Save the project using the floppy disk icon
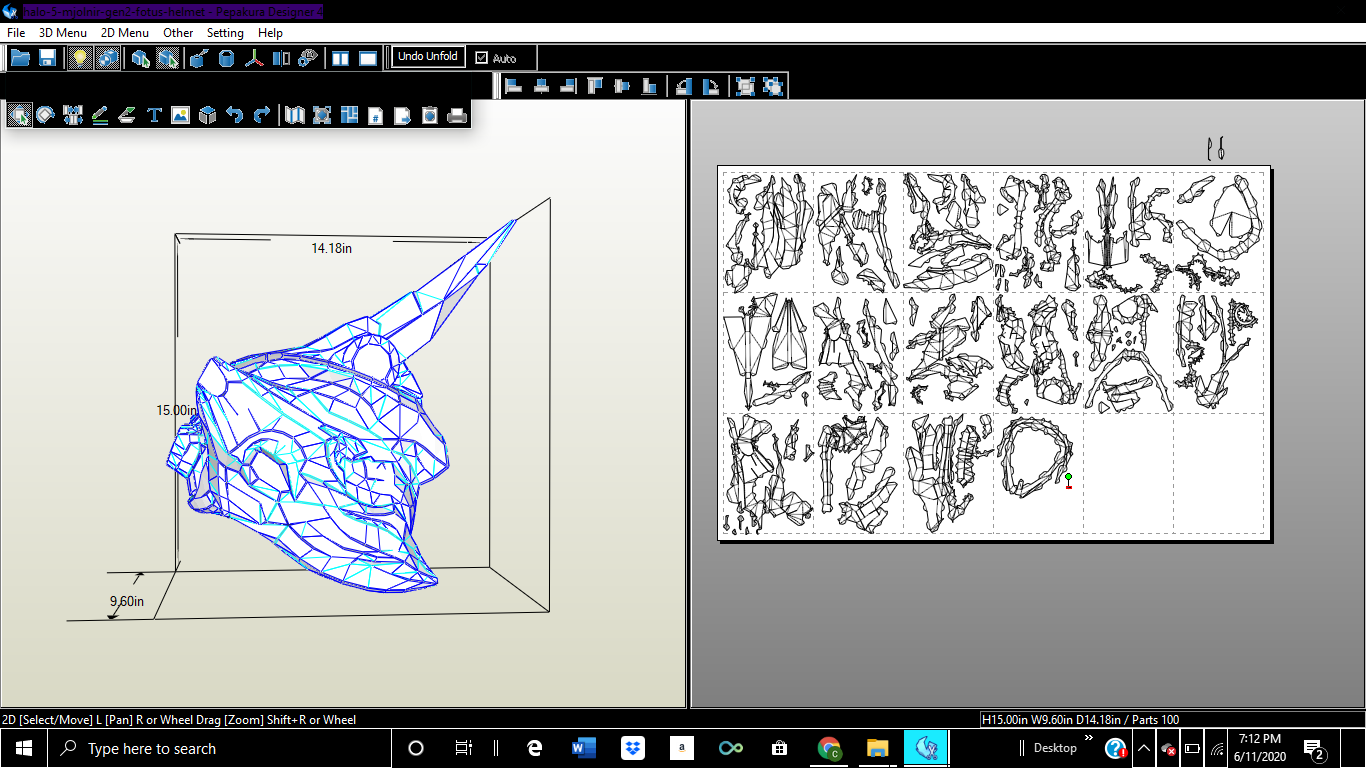1366x768 pixels. pos(47,58)
